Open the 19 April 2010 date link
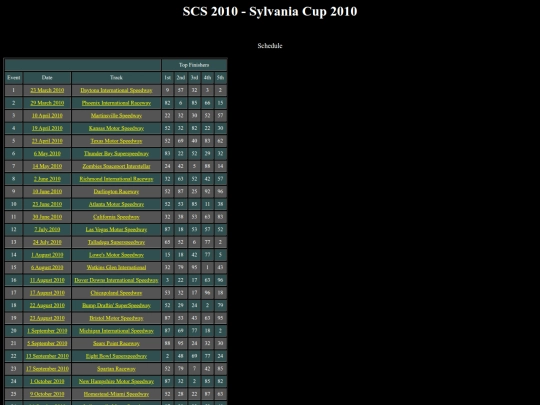Image resolution: width=540 pixels, height=405 pixels. pyautogui.click(x=47, y=128)
